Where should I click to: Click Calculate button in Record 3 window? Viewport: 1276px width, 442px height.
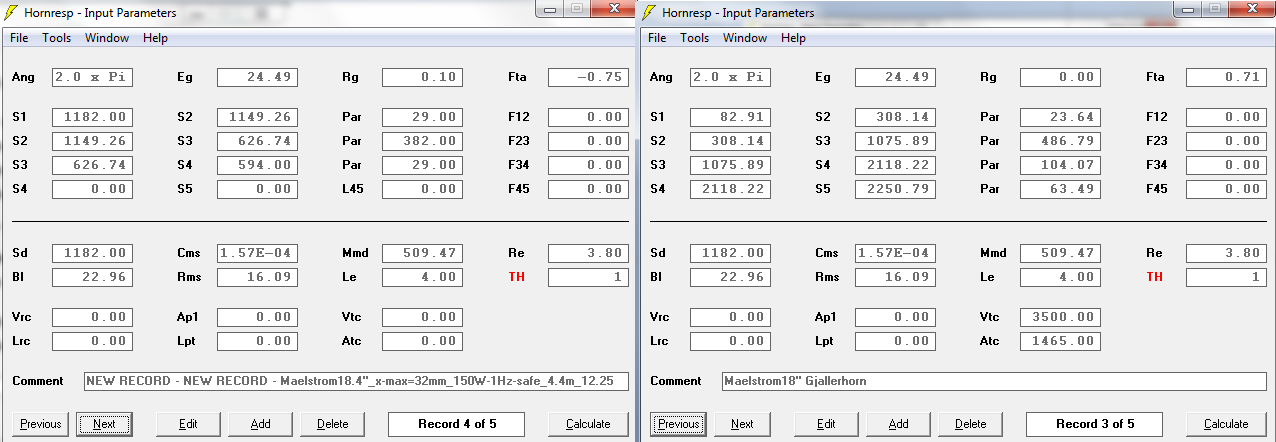coord(1226,424)
